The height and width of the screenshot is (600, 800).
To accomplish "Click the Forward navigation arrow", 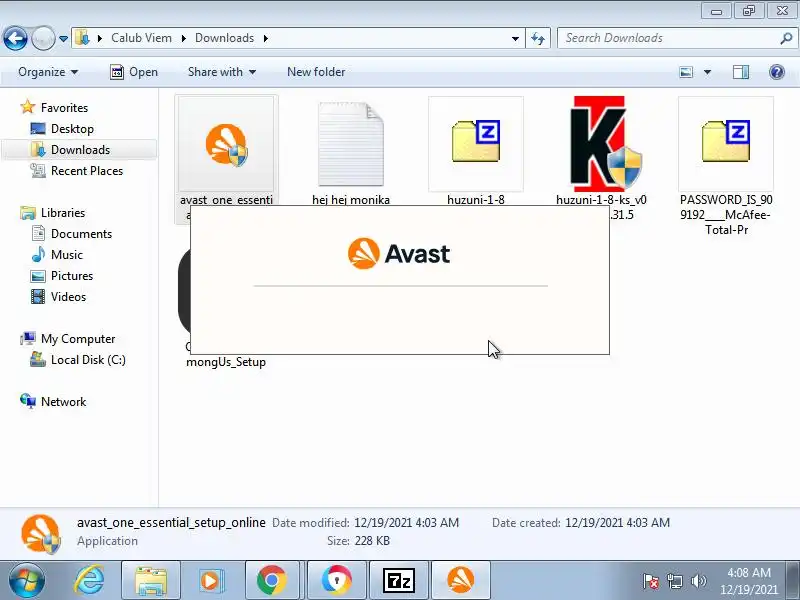I will pos(43,38).
